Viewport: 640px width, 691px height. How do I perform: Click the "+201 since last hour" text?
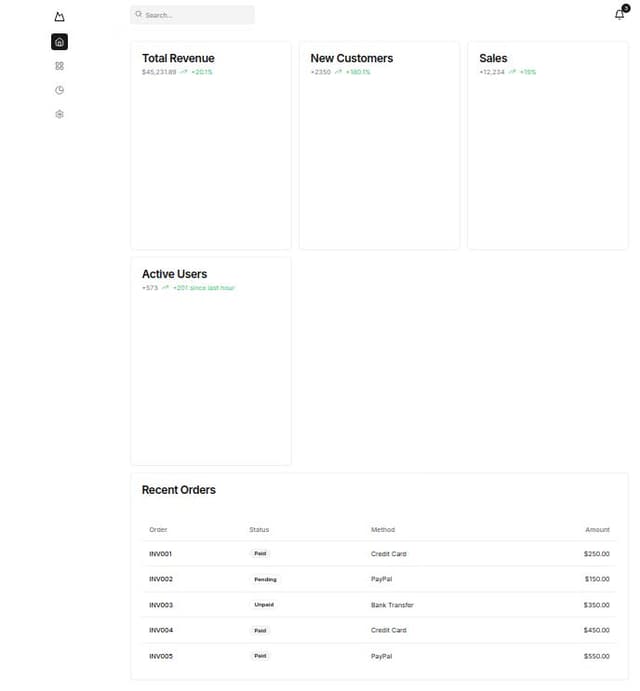pos(204,288)
